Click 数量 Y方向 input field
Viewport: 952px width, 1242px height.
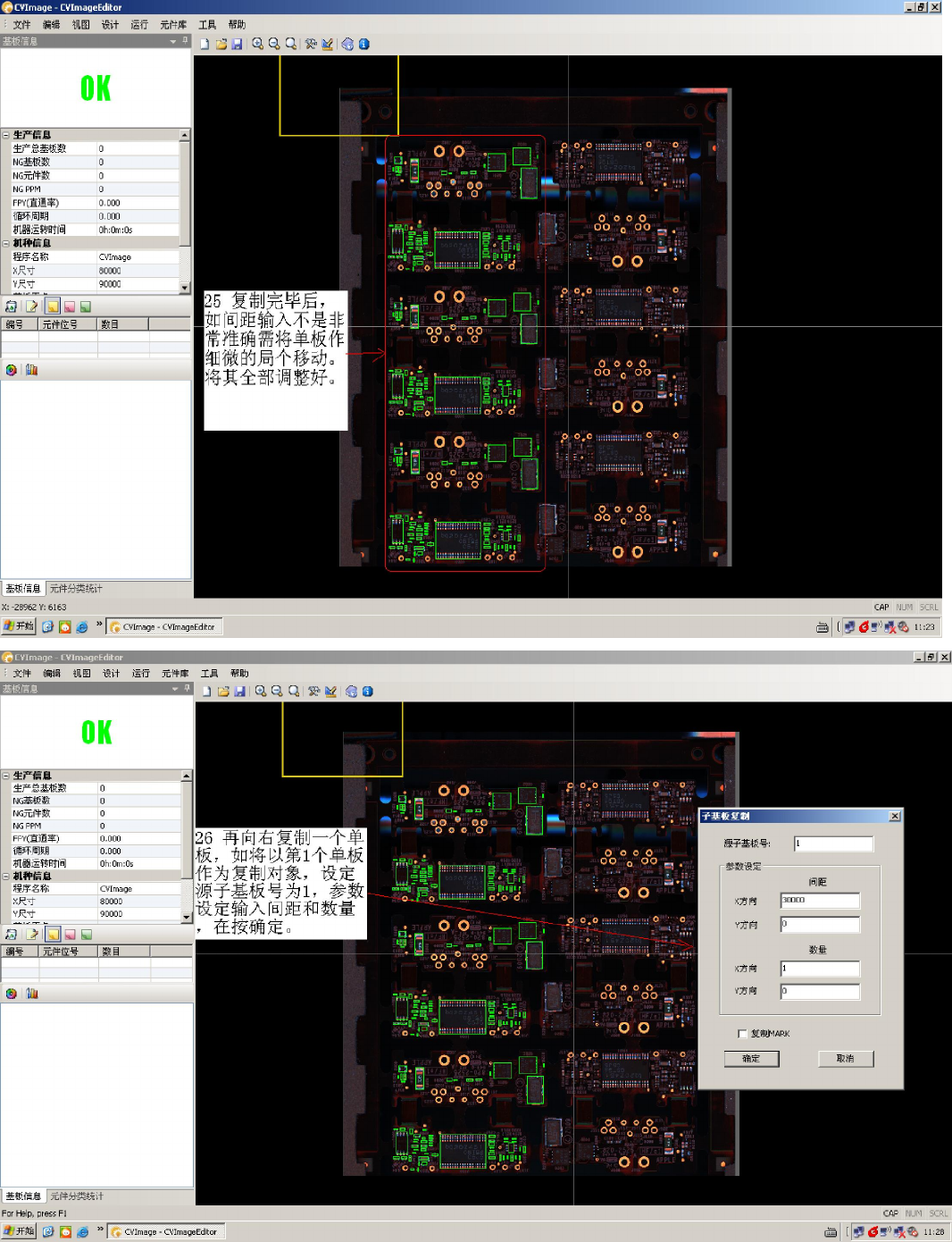pyautogui.click(x=820, y=991)
